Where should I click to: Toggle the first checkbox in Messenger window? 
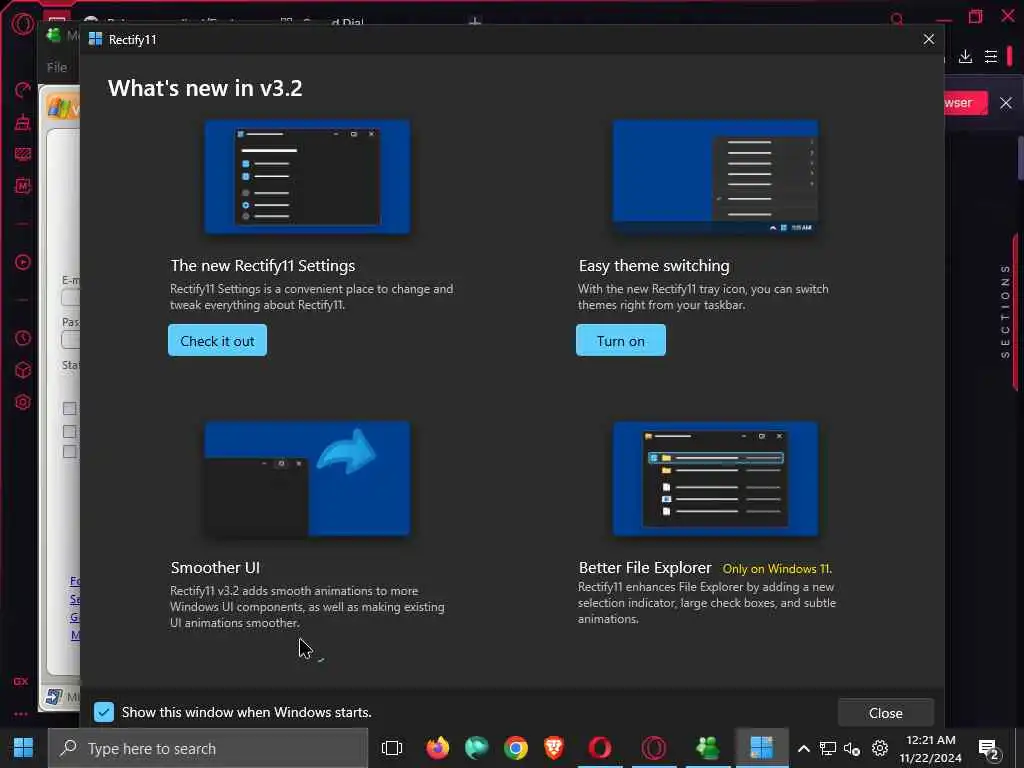[x=69, y=409]
